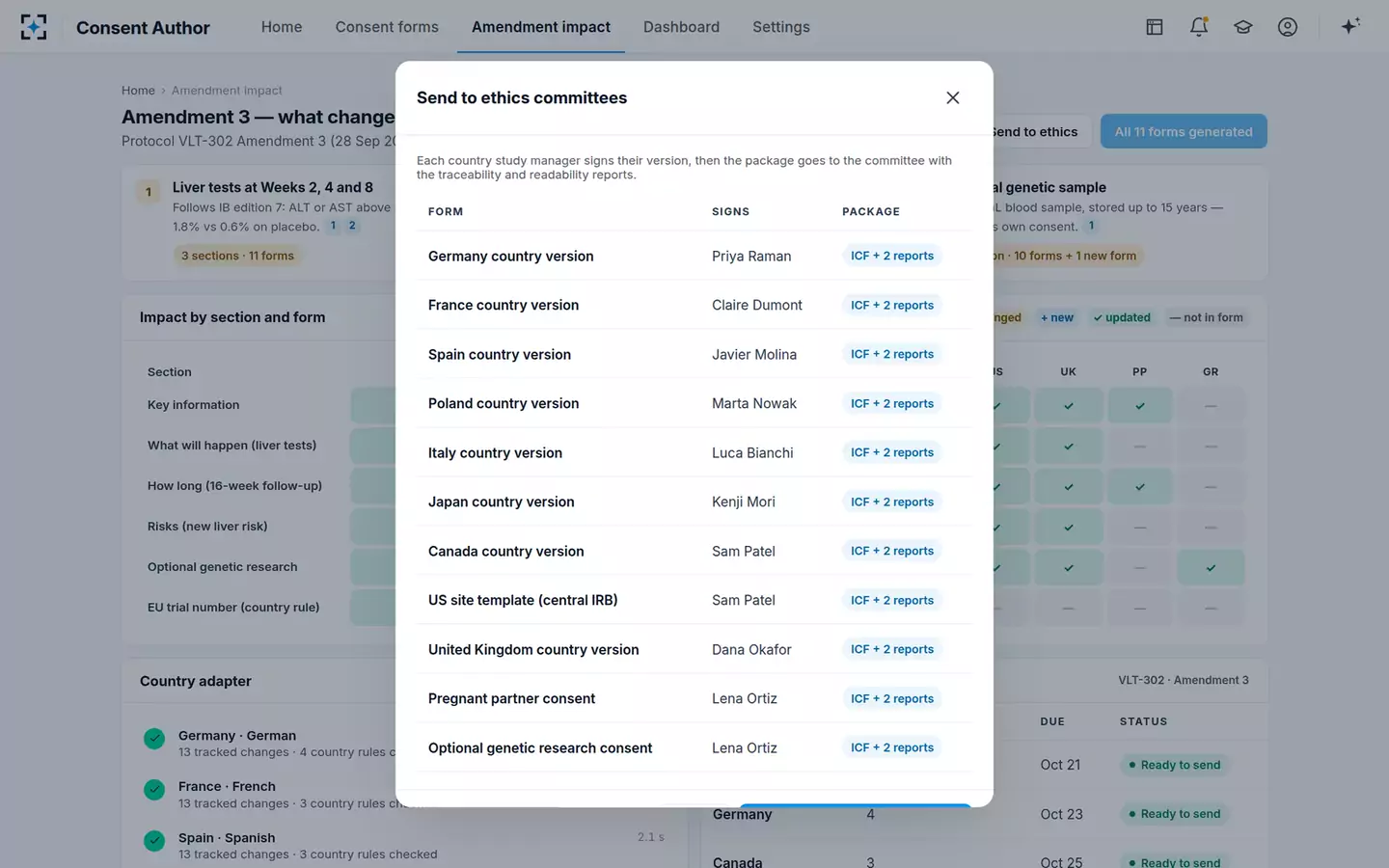Click ICF + 2 reports for Italy

[x=892, y=452]
